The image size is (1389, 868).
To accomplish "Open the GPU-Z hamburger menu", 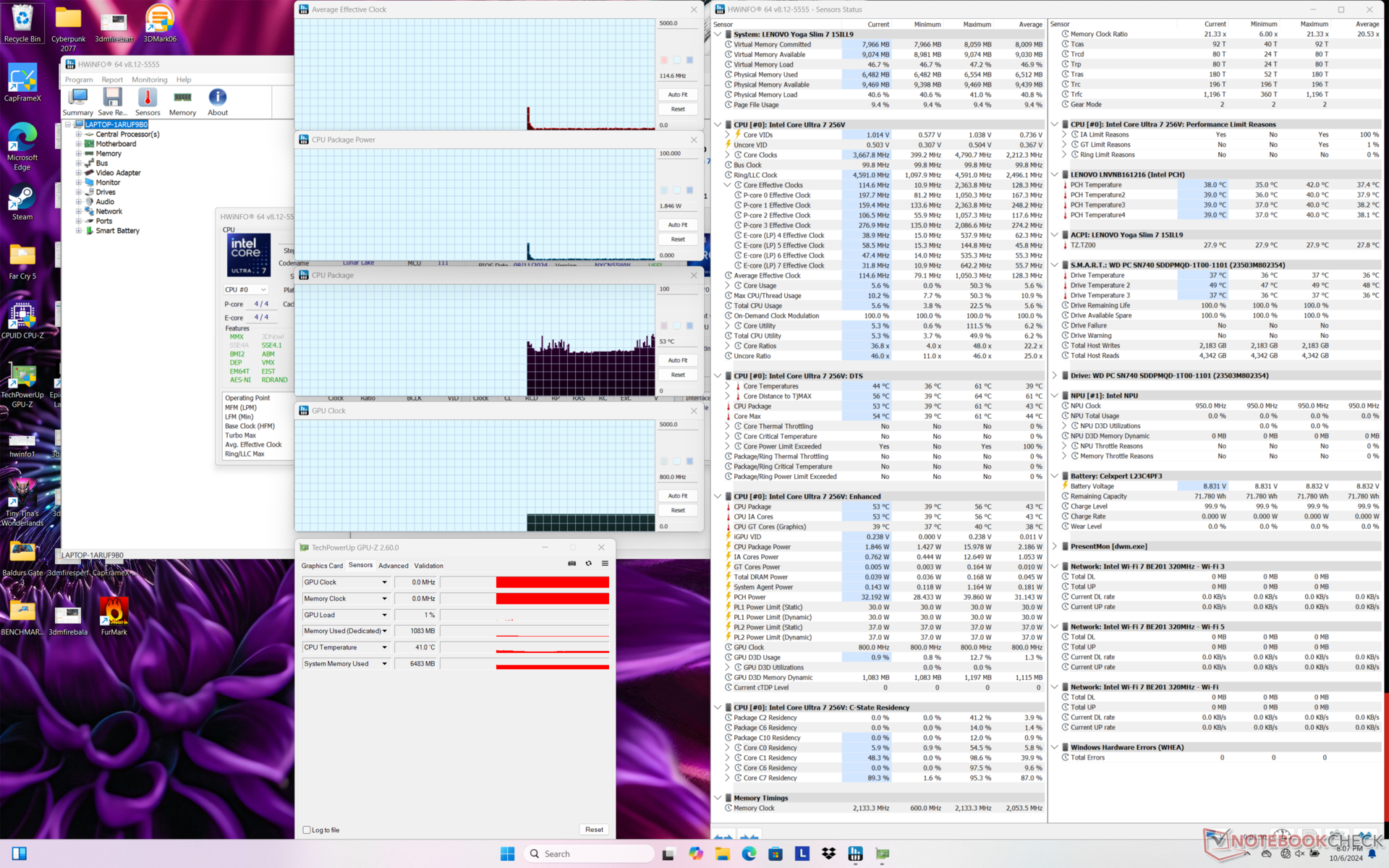I will (x=605, y=563).
